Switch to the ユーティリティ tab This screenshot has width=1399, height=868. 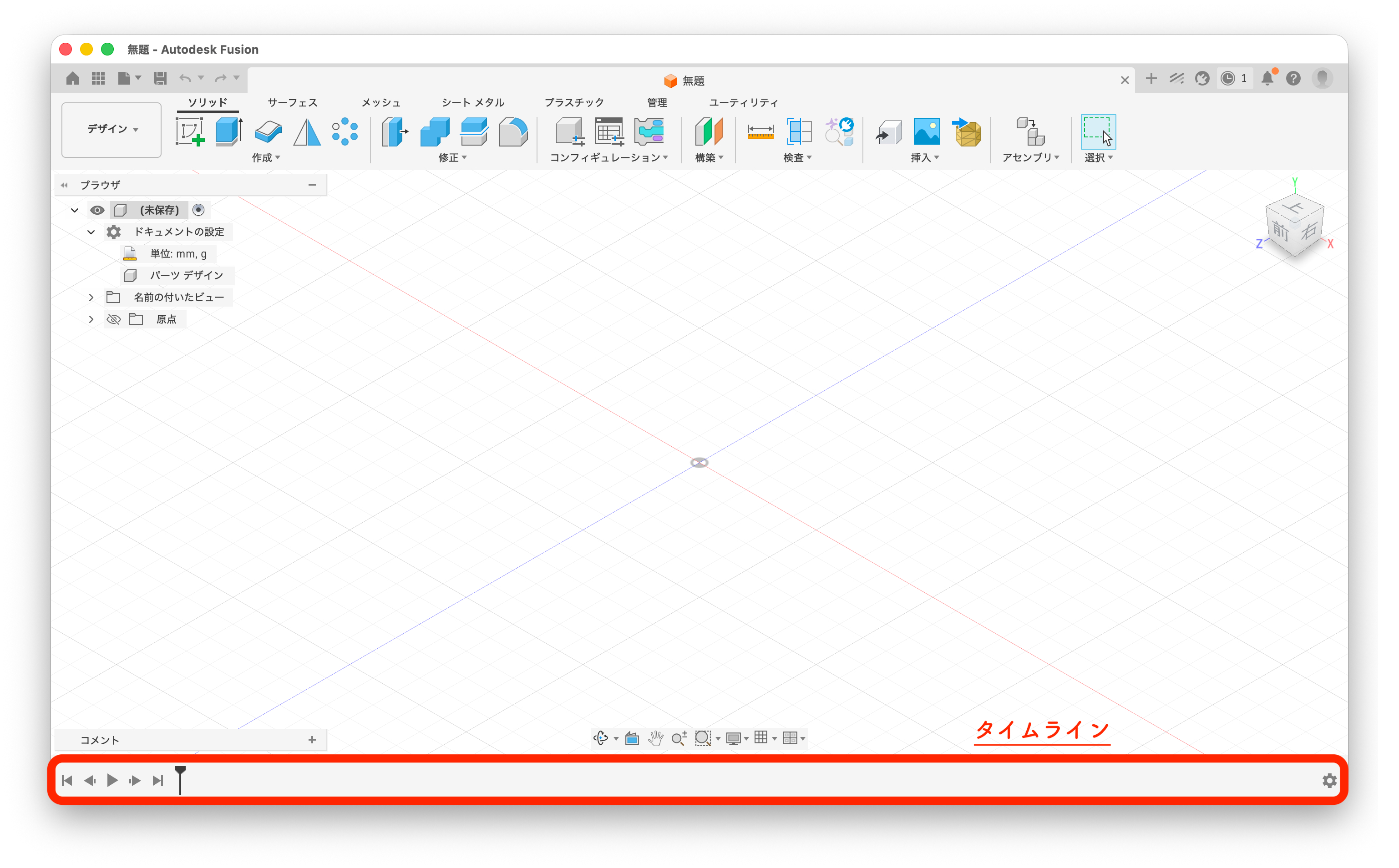click(x=744, y=102)
